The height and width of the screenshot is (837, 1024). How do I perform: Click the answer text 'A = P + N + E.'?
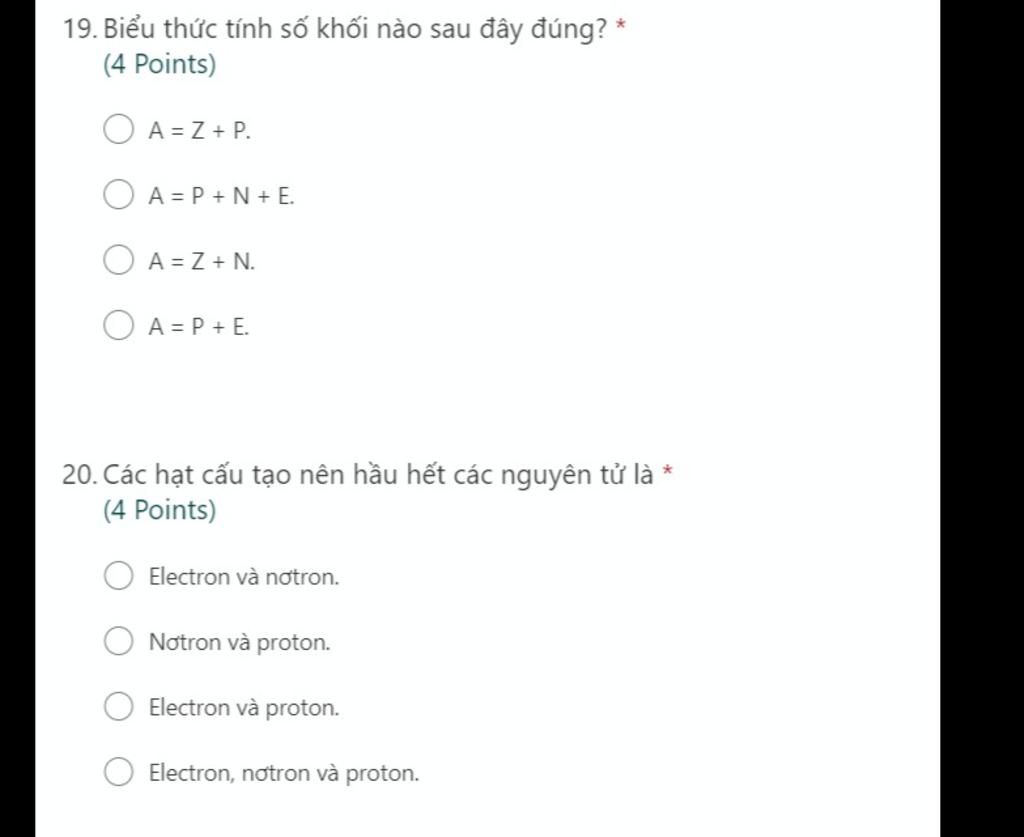pos(222,196)
